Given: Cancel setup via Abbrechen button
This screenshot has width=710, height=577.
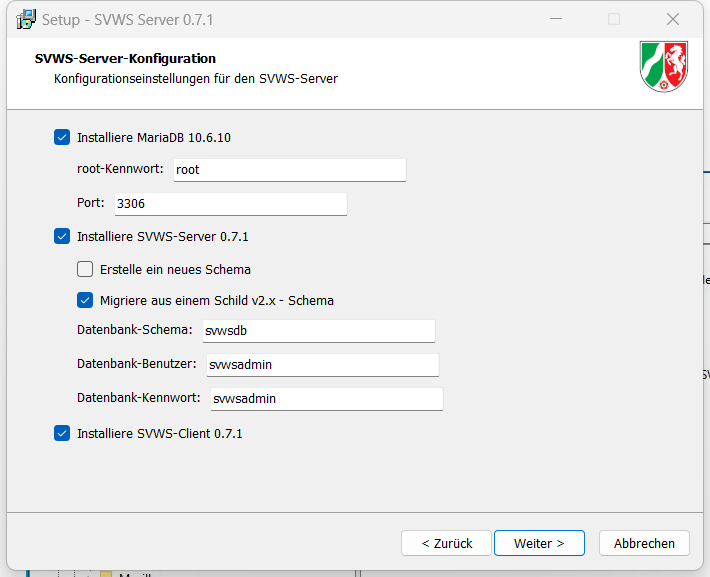Looking at the screenshot, I should [644, 543].
